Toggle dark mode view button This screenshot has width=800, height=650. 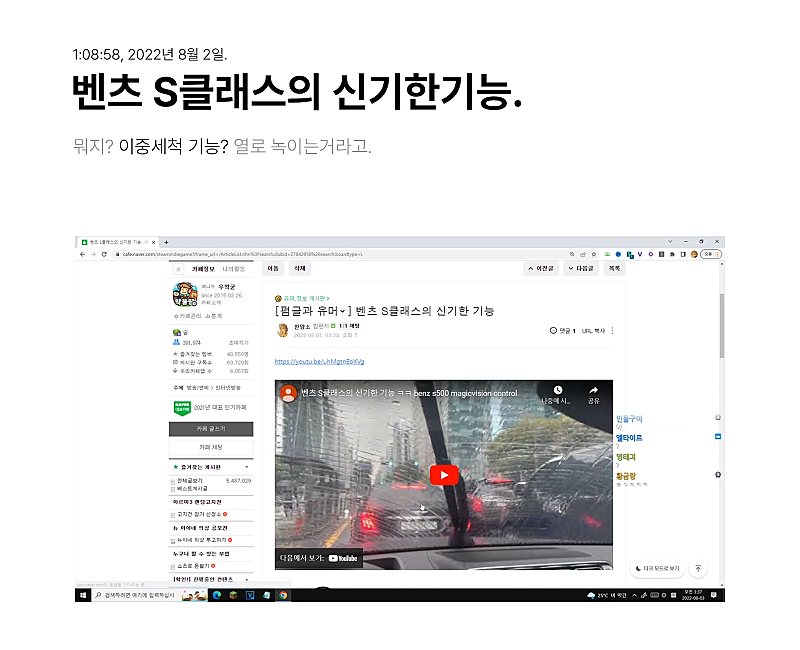[658, 569]
